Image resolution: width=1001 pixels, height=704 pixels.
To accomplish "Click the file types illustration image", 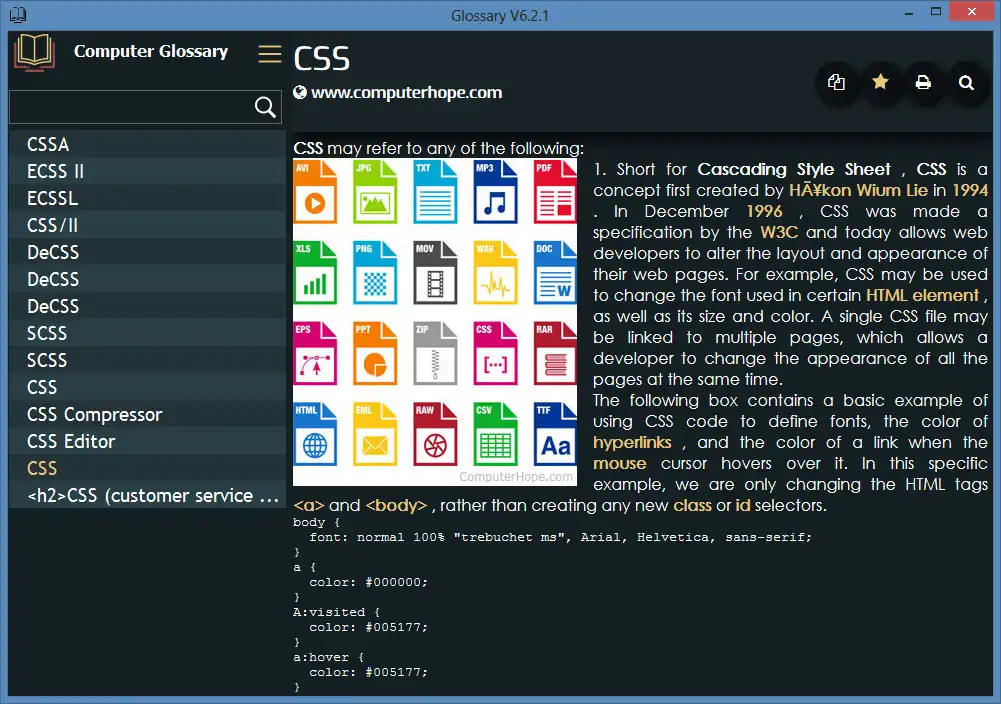I will click(435, 322).
